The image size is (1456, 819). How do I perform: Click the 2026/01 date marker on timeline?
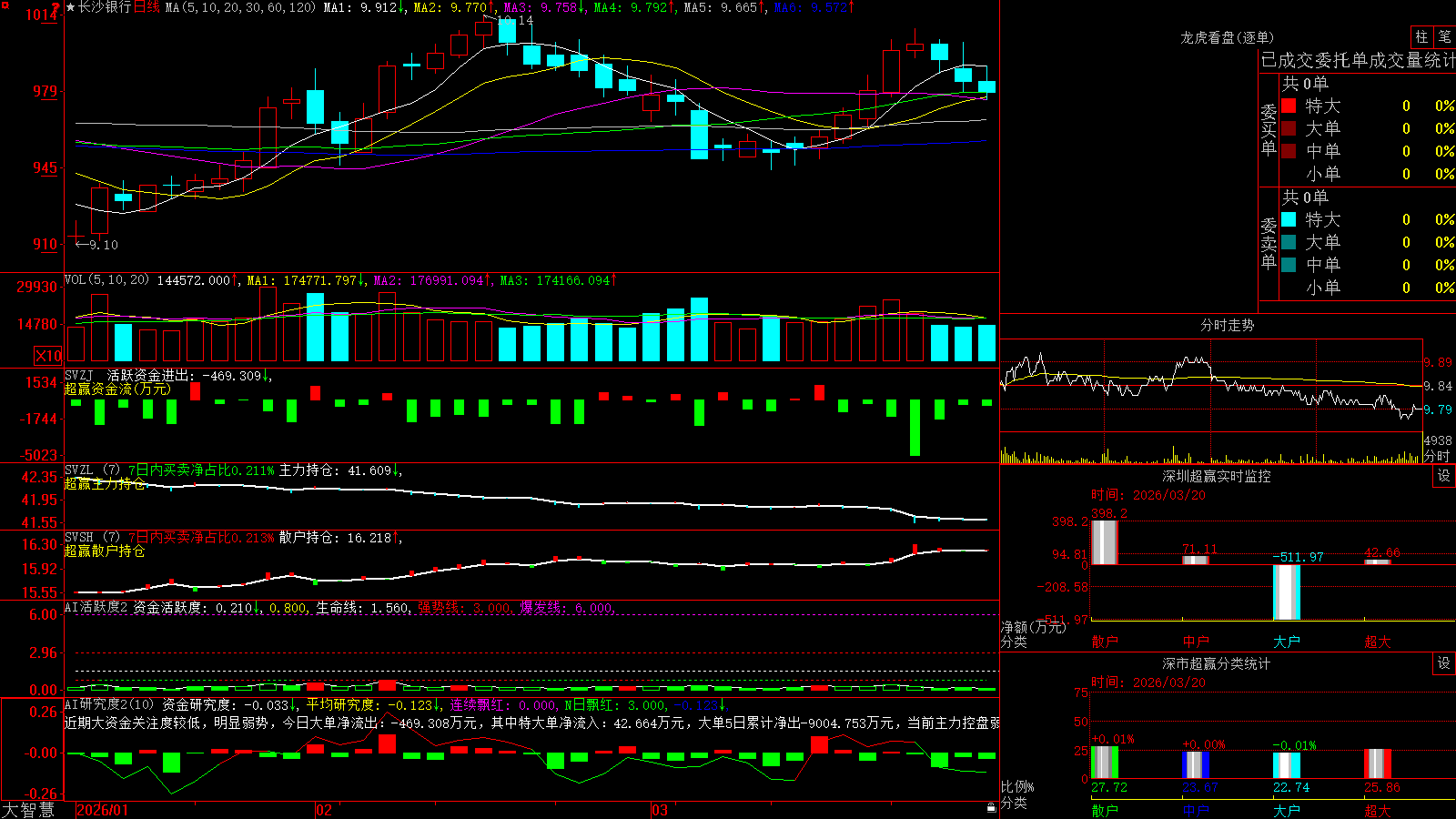pyautogui.click(x=102, y=810)
